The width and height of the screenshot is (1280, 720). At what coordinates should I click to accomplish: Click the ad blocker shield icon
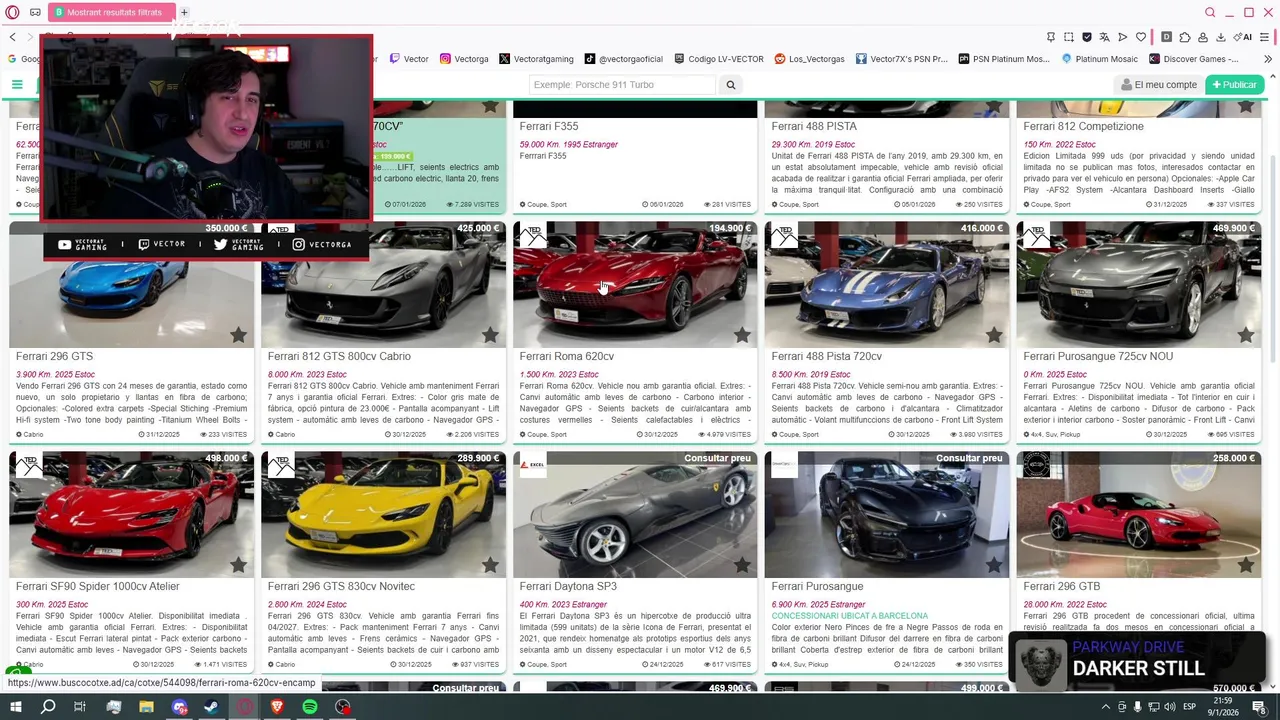[x=1087, y=37]
